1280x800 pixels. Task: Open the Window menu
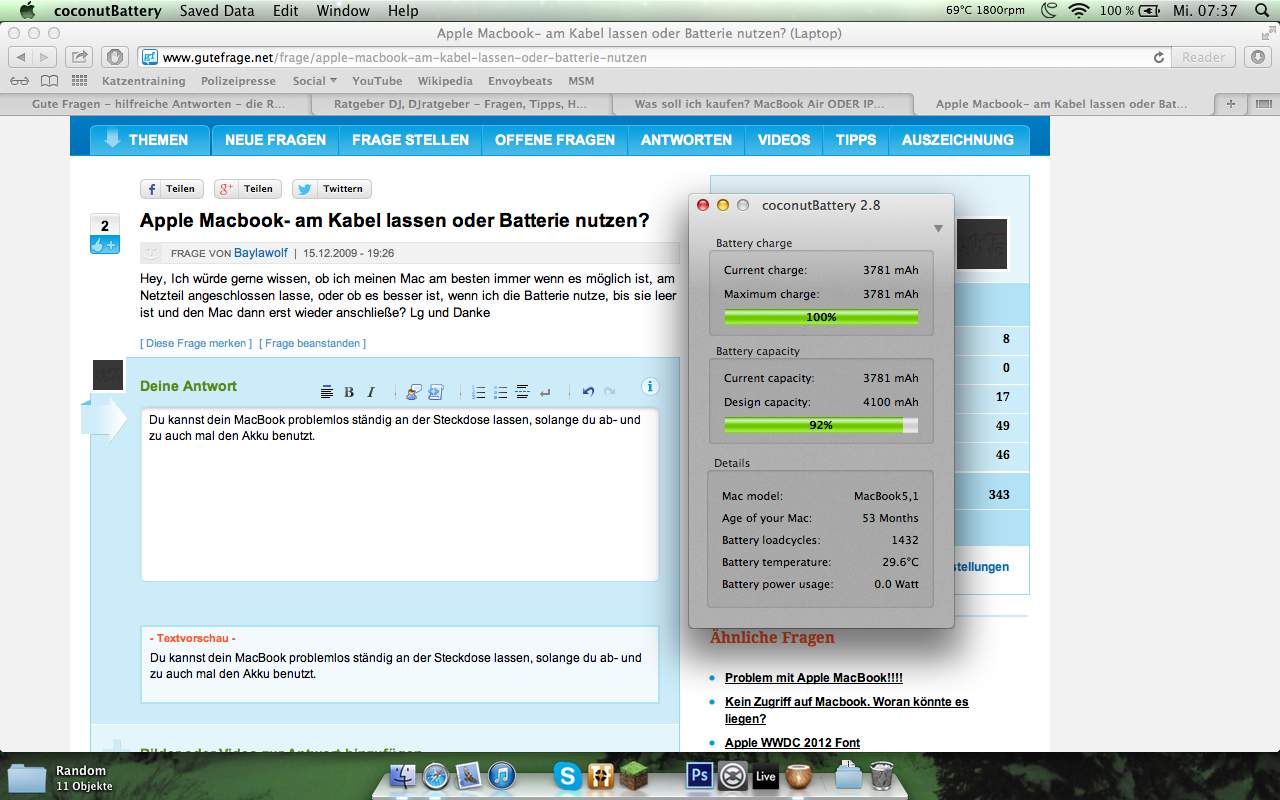[x=343, y=11]
